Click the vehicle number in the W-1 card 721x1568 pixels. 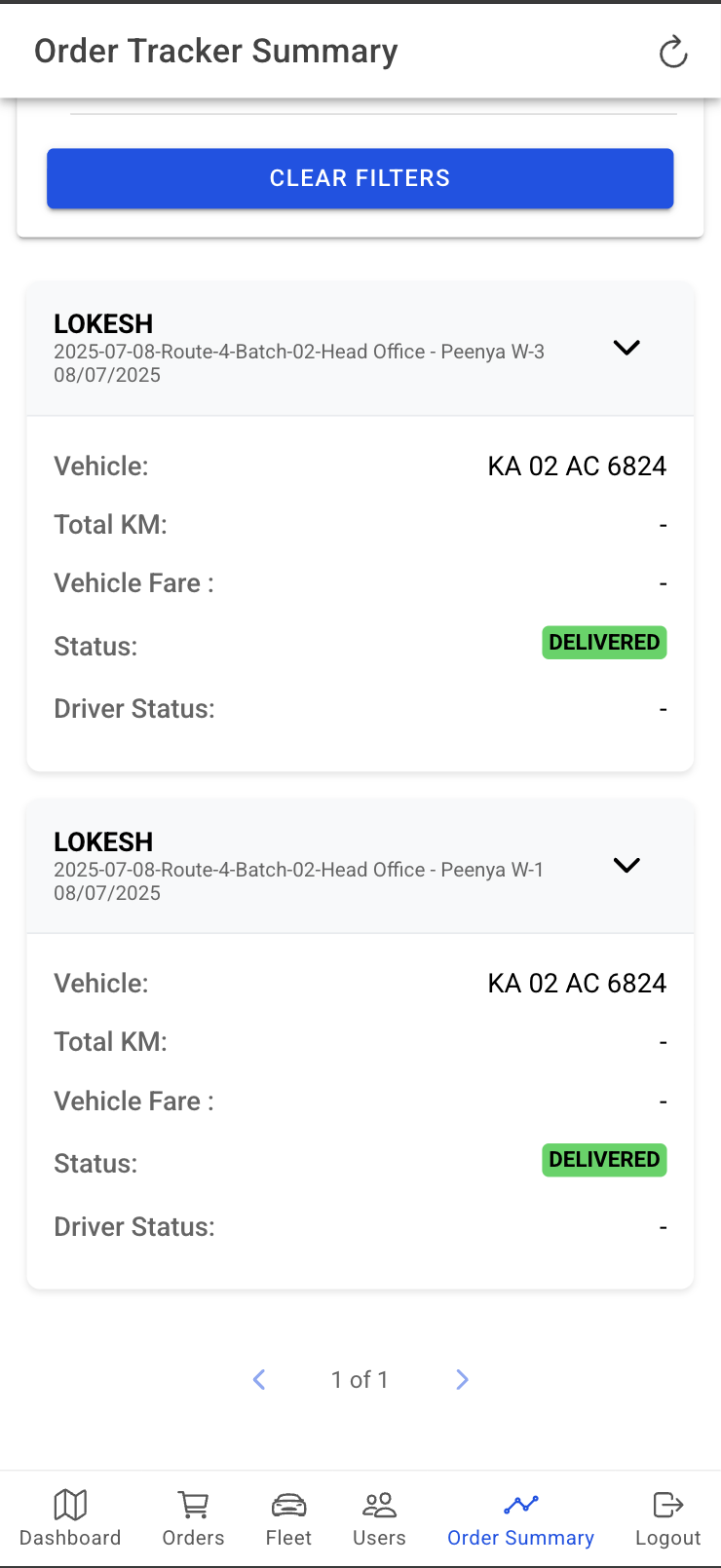[x=577, y=984]
